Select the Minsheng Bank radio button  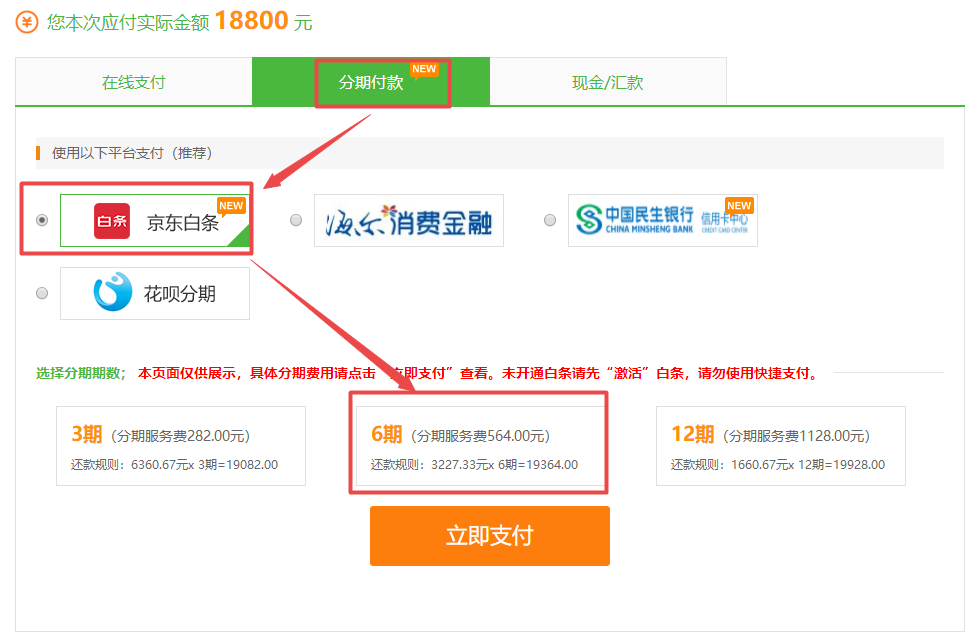pos(550,220)
